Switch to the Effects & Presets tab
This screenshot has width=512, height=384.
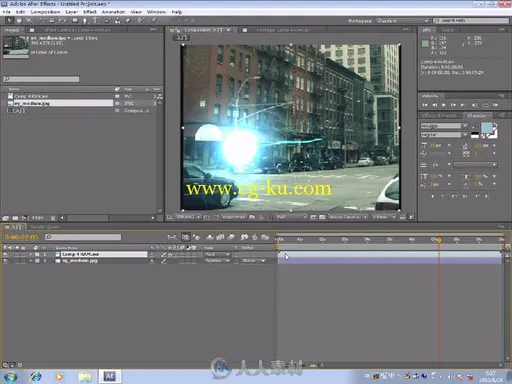point(439,116)
